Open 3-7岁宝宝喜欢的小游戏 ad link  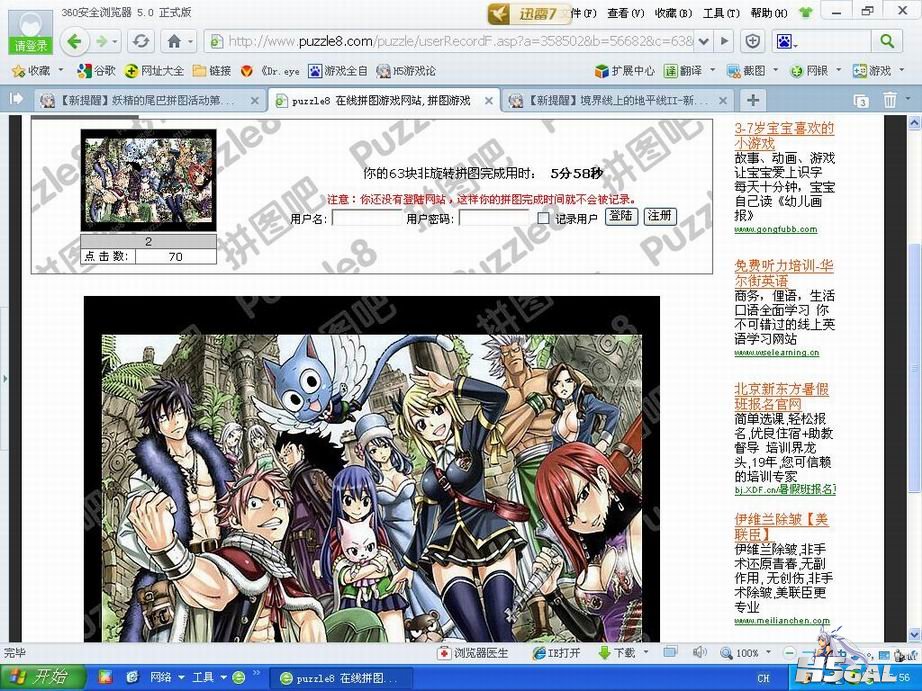[x=784, y=135]
